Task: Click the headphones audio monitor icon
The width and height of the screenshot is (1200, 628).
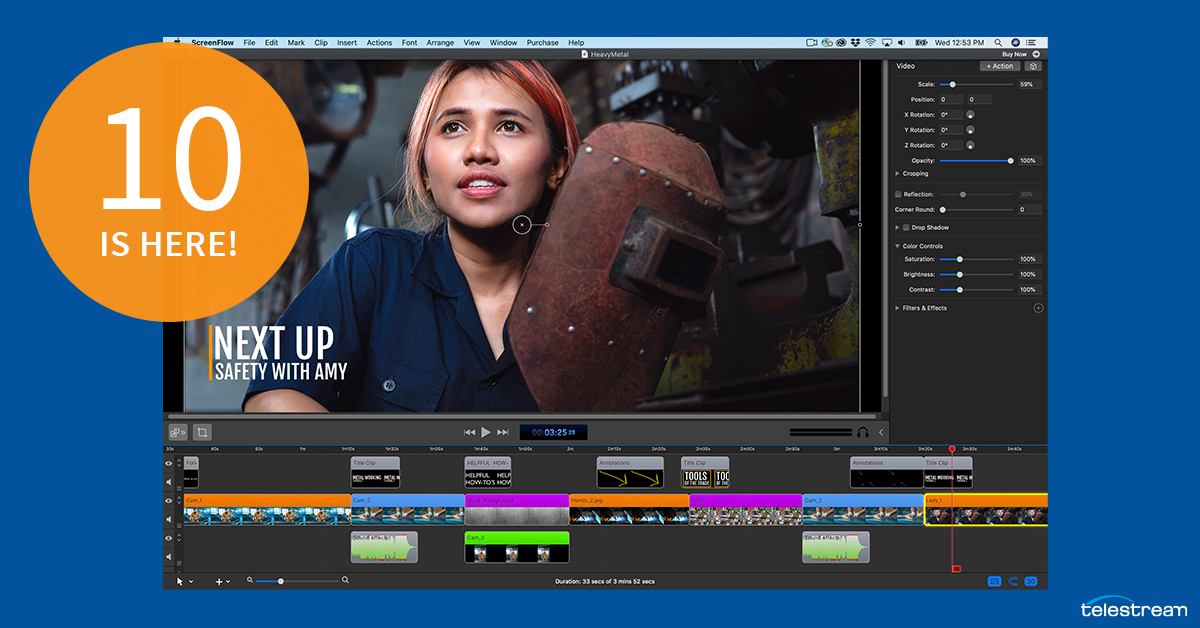Action: (x=863, y=432)
